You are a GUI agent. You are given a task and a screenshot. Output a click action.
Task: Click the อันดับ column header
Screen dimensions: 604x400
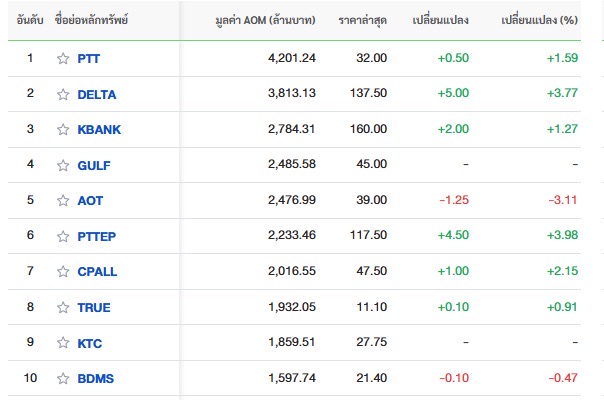[x=30, y=20]
